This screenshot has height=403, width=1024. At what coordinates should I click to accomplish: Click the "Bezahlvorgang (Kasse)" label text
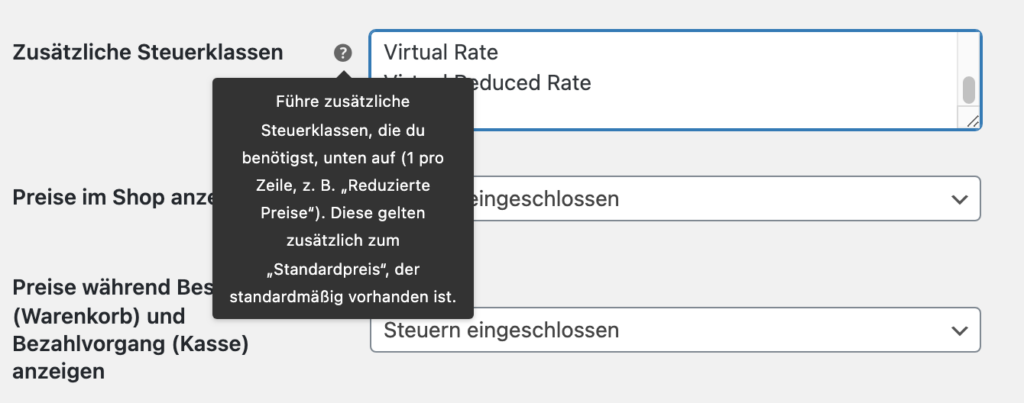click(131, 344)
